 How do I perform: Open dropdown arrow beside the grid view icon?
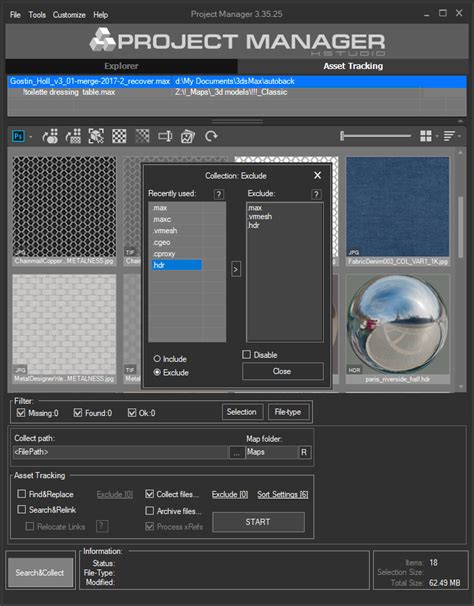point(437,136)
